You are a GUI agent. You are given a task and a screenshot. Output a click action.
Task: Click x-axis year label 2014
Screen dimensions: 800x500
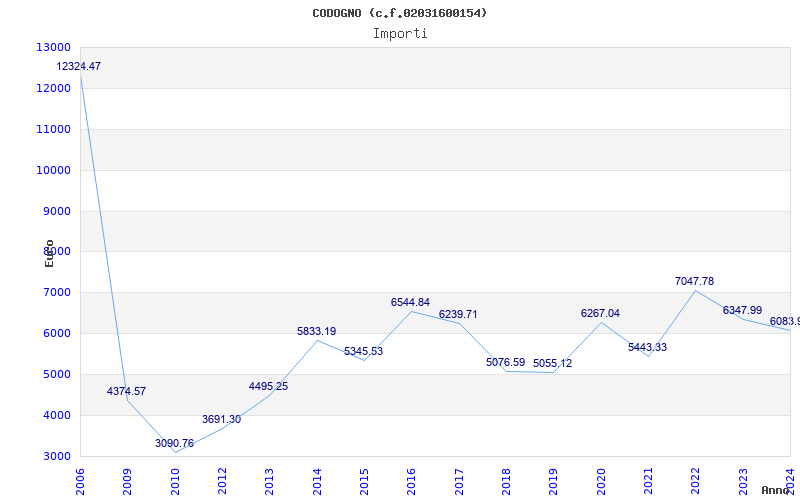pos(317,482)
